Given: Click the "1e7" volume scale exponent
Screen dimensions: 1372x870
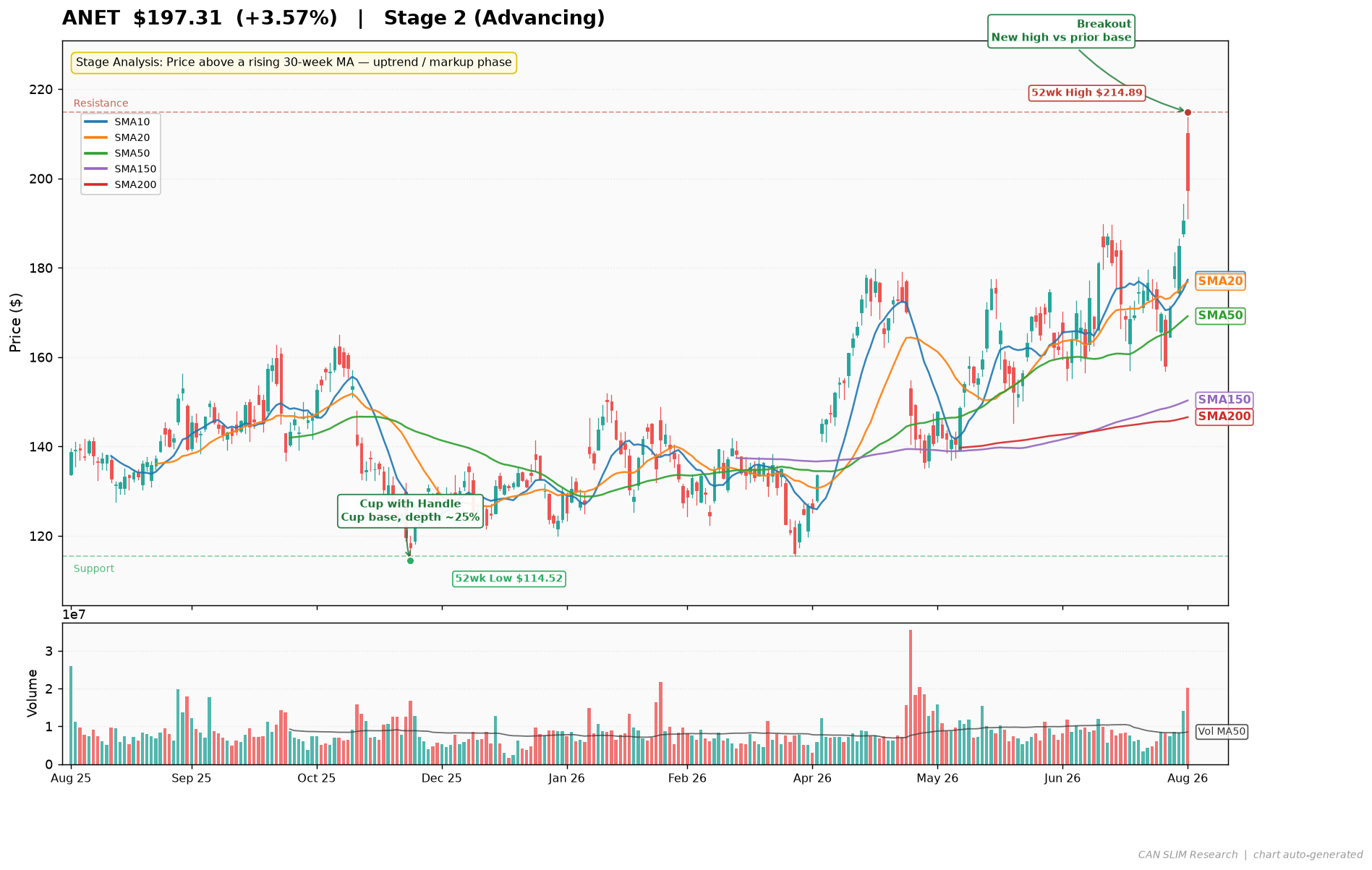Looking at the screenshot, I should tap(75, 615).
